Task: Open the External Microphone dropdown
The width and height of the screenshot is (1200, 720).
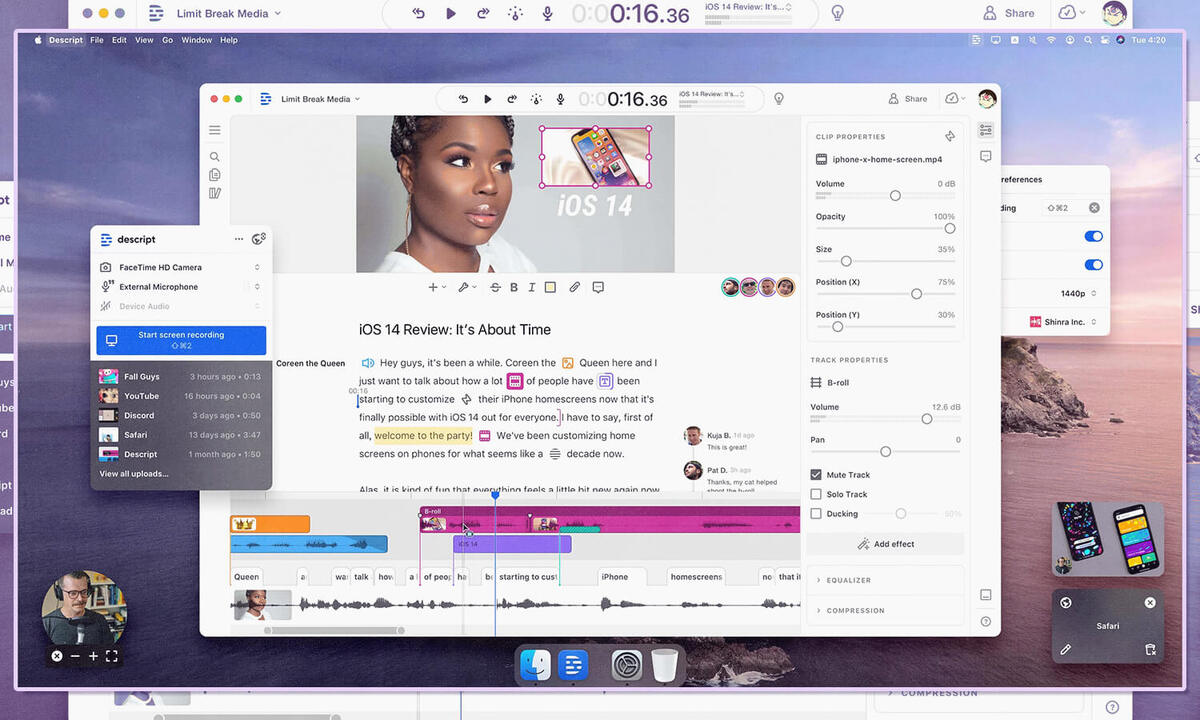Action: coord(180,287)
